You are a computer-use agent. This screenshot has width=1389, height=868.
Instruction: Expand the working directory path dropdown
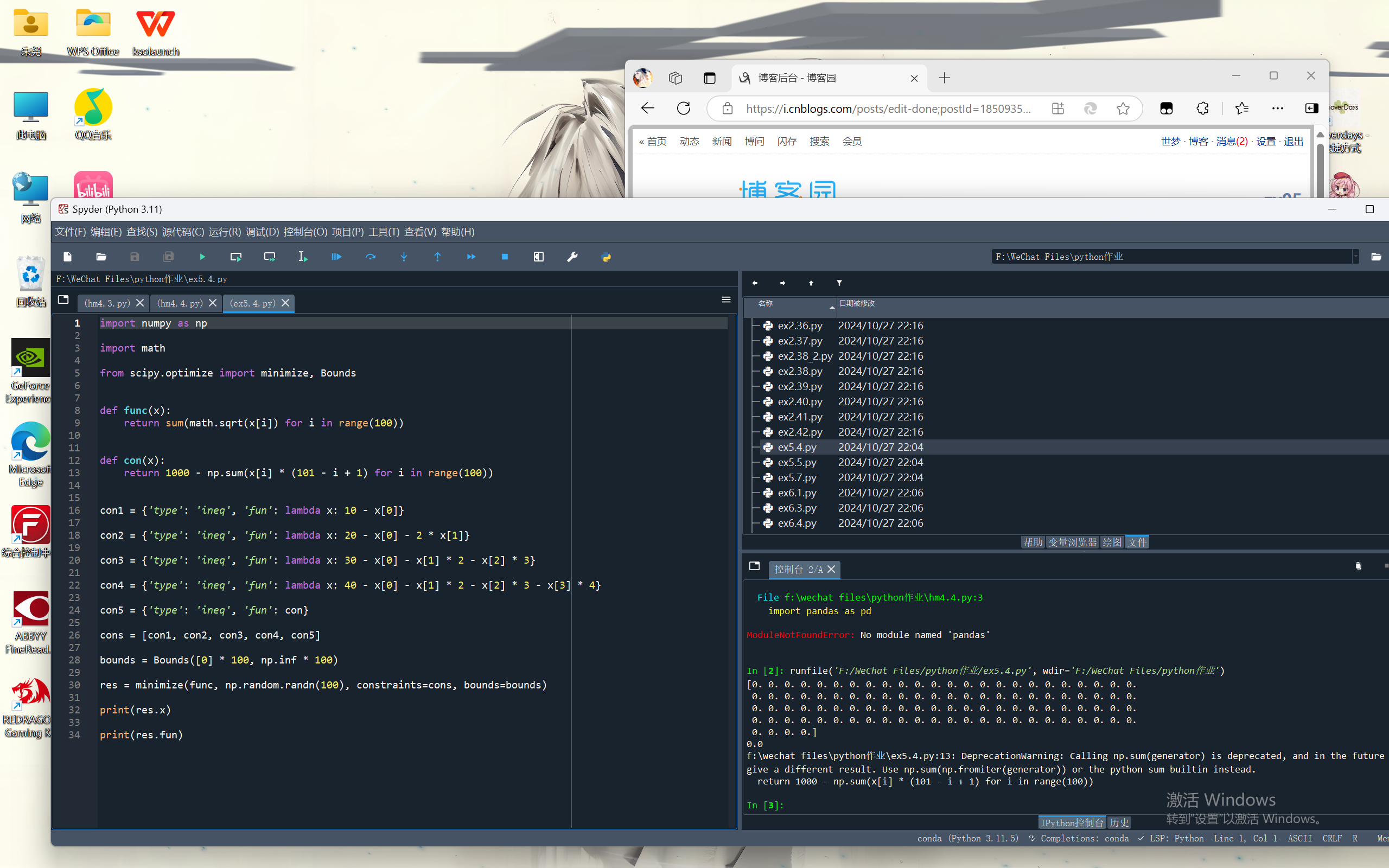pyautogui.click(x=1356, y=257)
